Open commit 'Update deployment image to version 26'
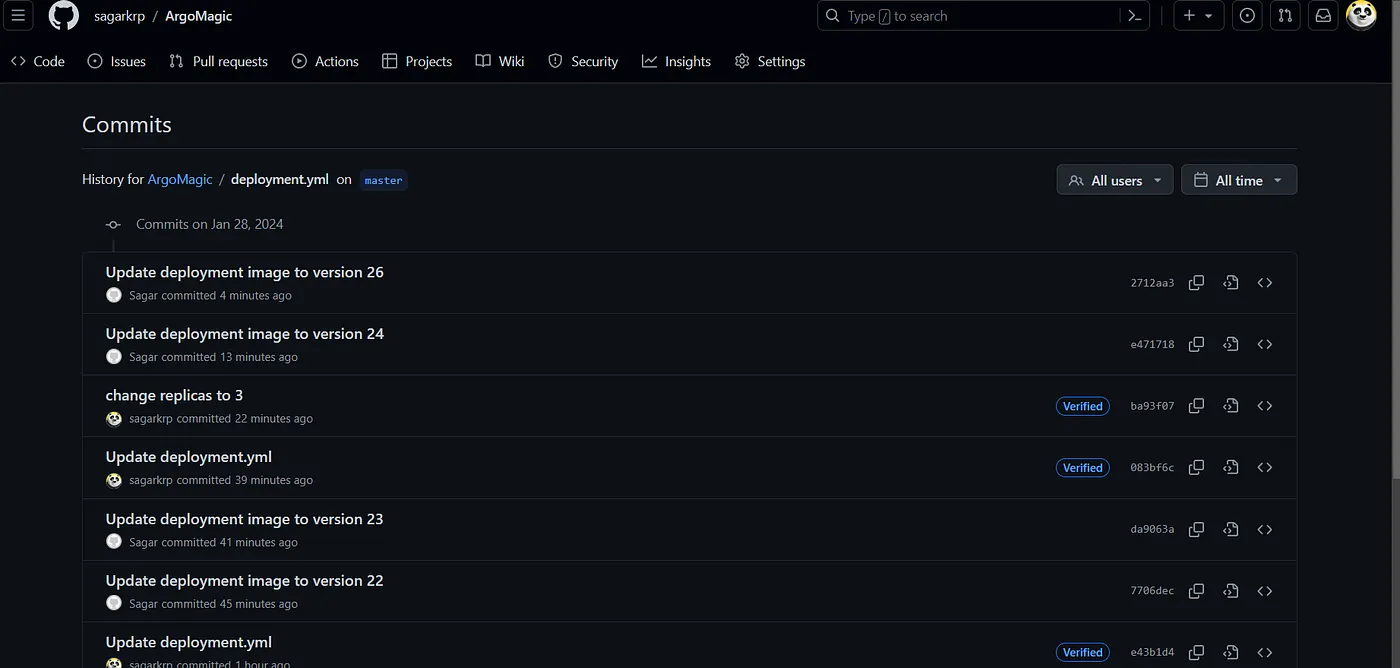This screenshot has width=1400, height=668. [x=245, y=272]
